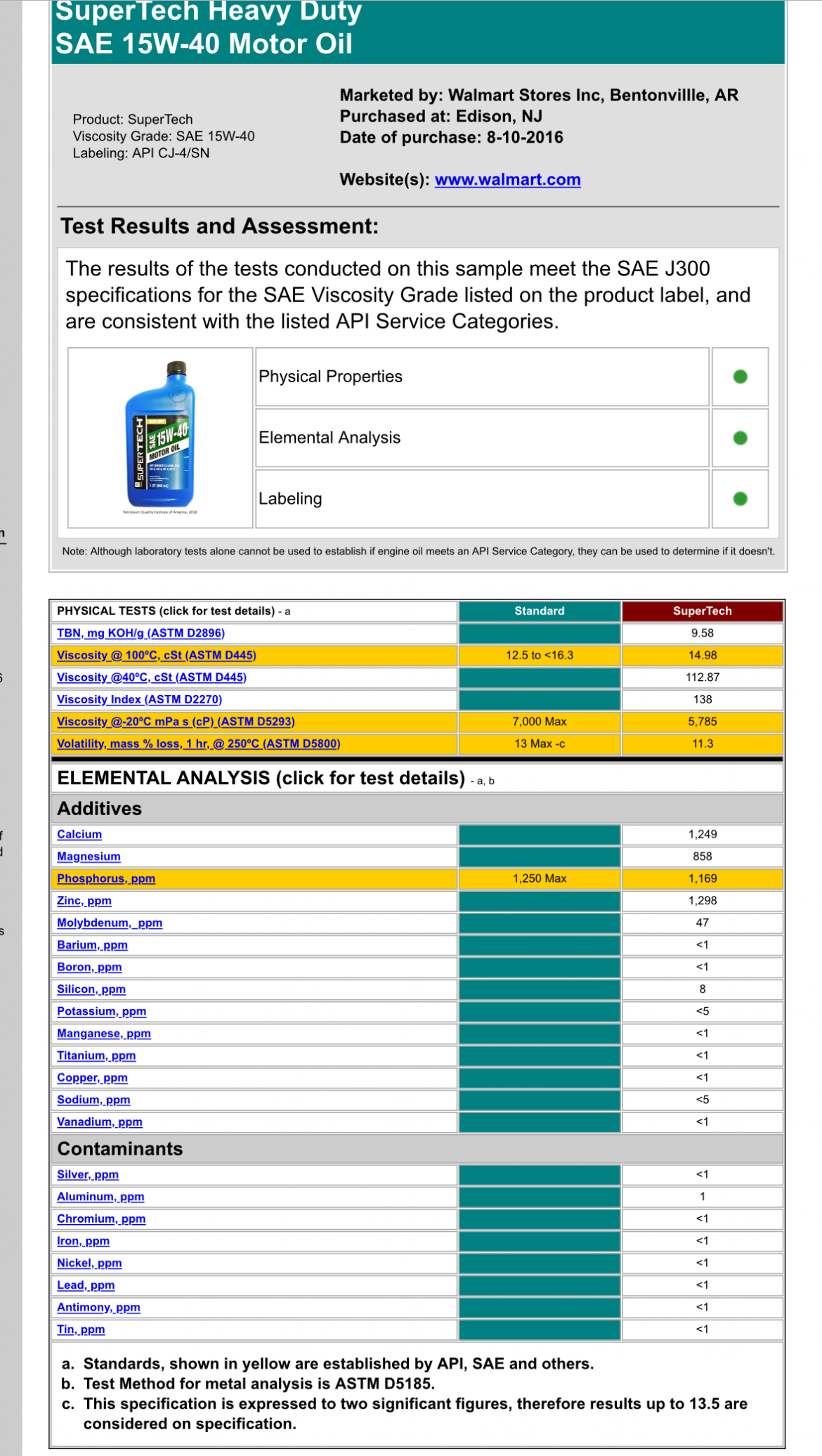Open the Silicon, ppm link

pos(91,989)
